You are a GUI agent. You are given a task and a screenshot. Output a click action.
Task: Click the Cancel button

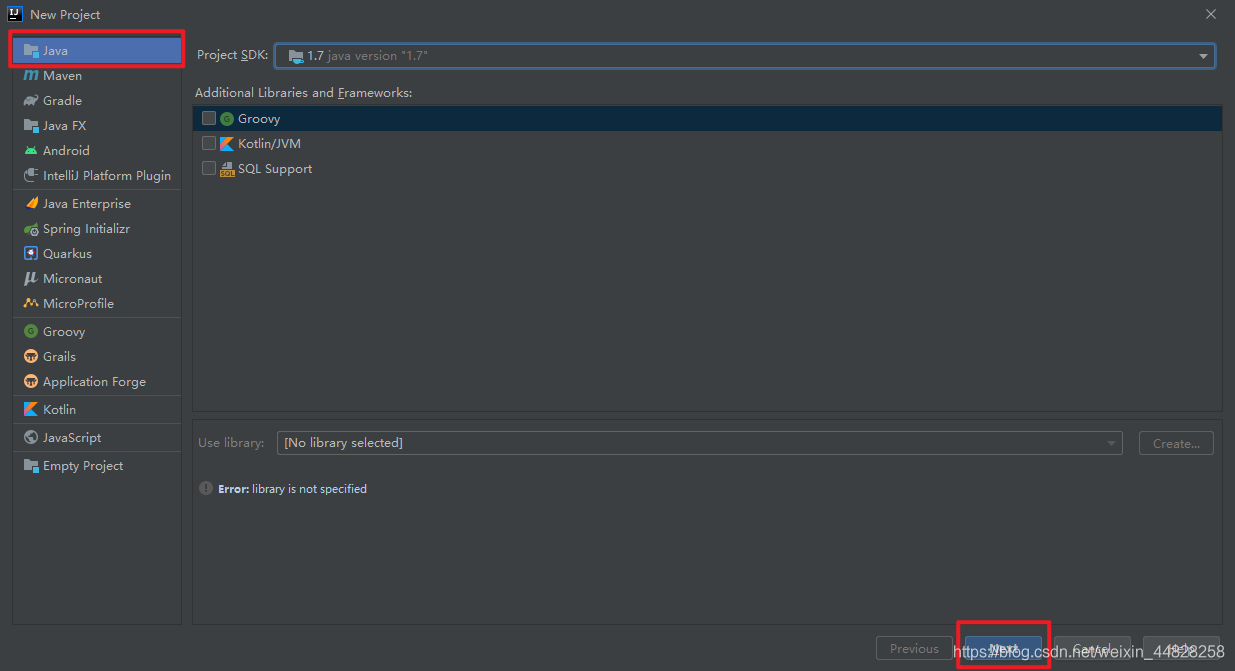(x=1092, y=648)
